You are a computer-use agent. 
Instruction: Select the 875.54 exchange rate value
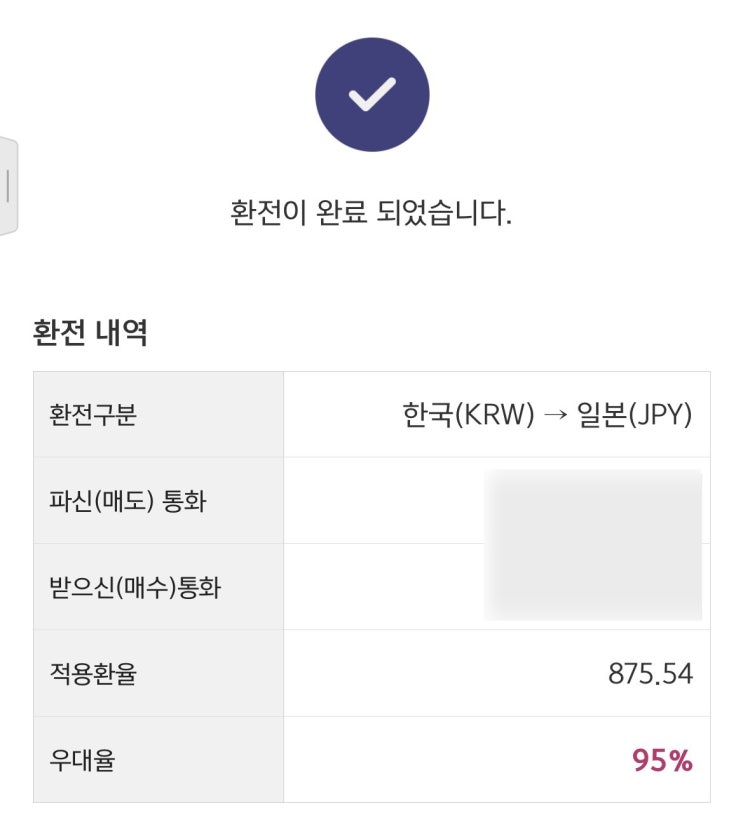[650, 674]
